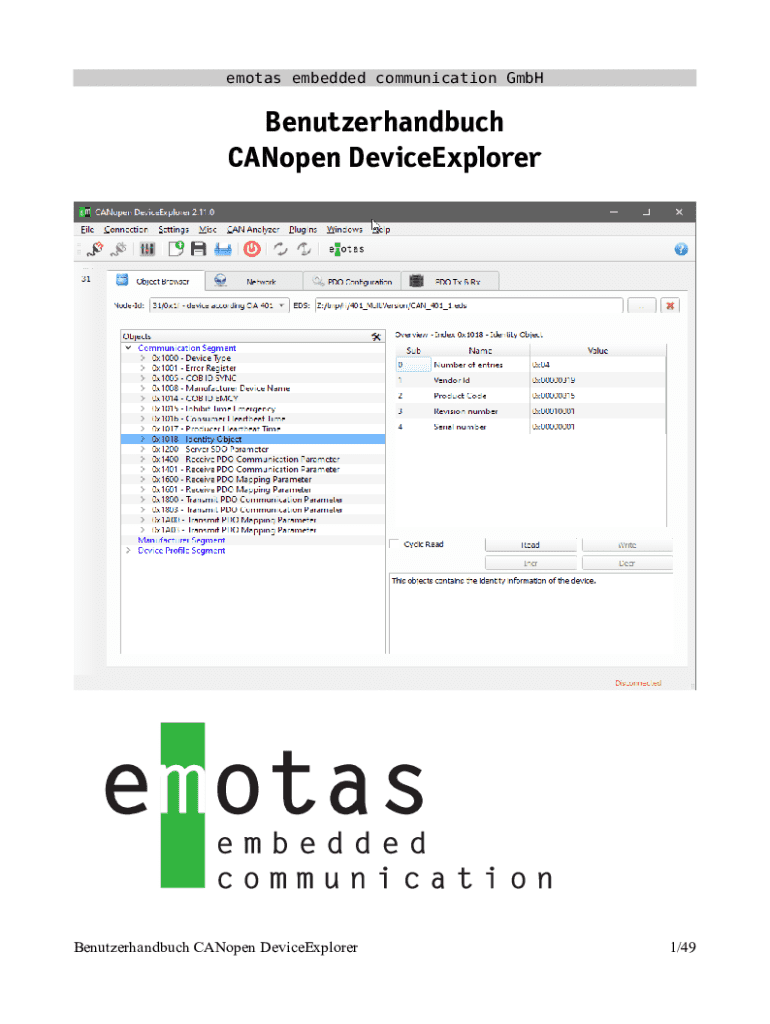Open the Windows menu
The image size is (770, 1024).
pyautogui.click(x=344, y=229)
